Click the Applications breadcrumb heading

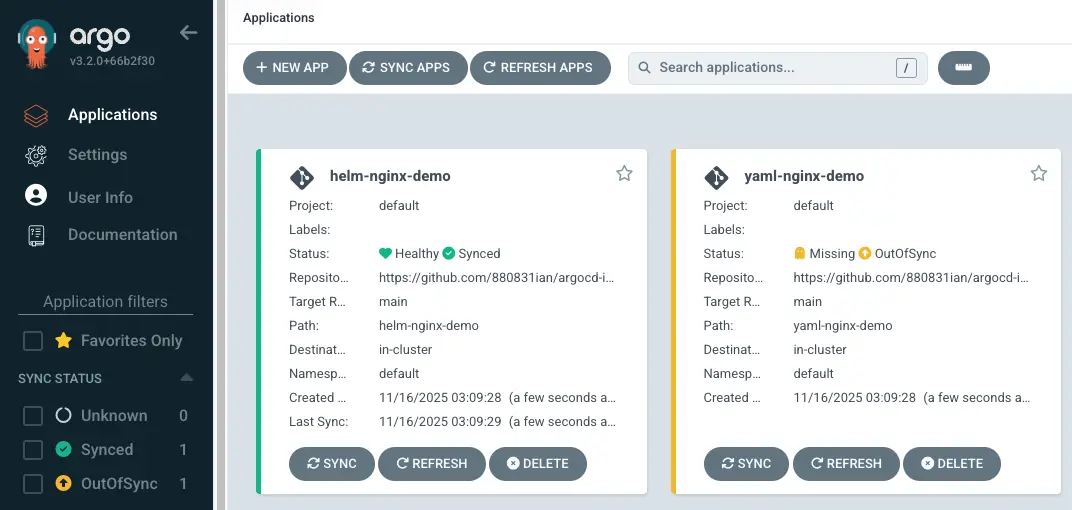(279, 18)
